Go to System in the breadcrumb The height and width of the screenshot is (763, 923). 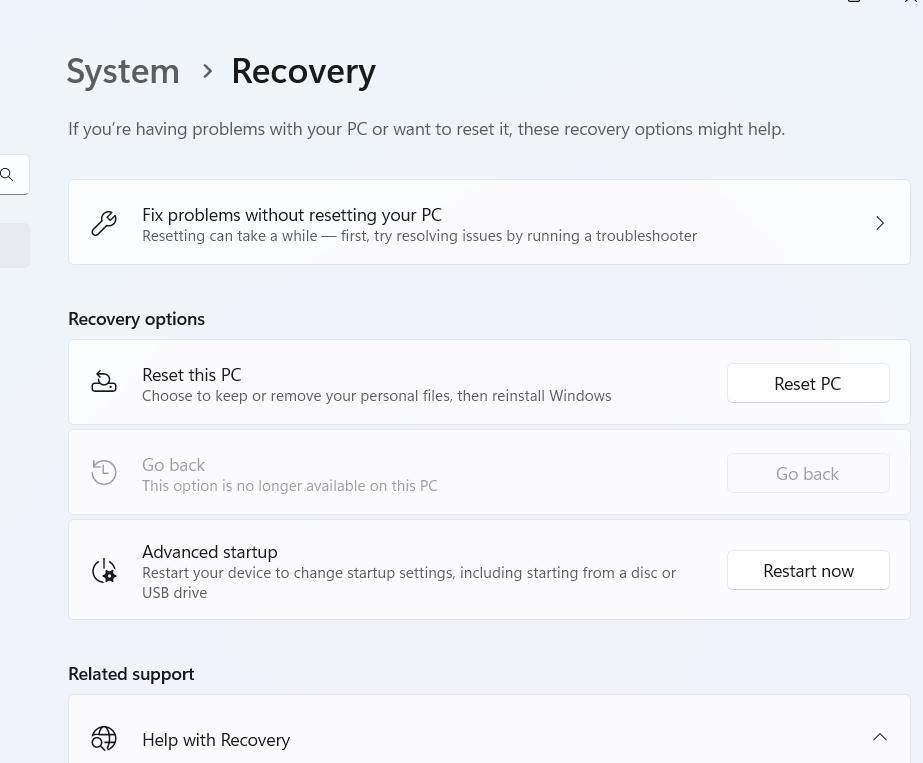tap(123, 72)
